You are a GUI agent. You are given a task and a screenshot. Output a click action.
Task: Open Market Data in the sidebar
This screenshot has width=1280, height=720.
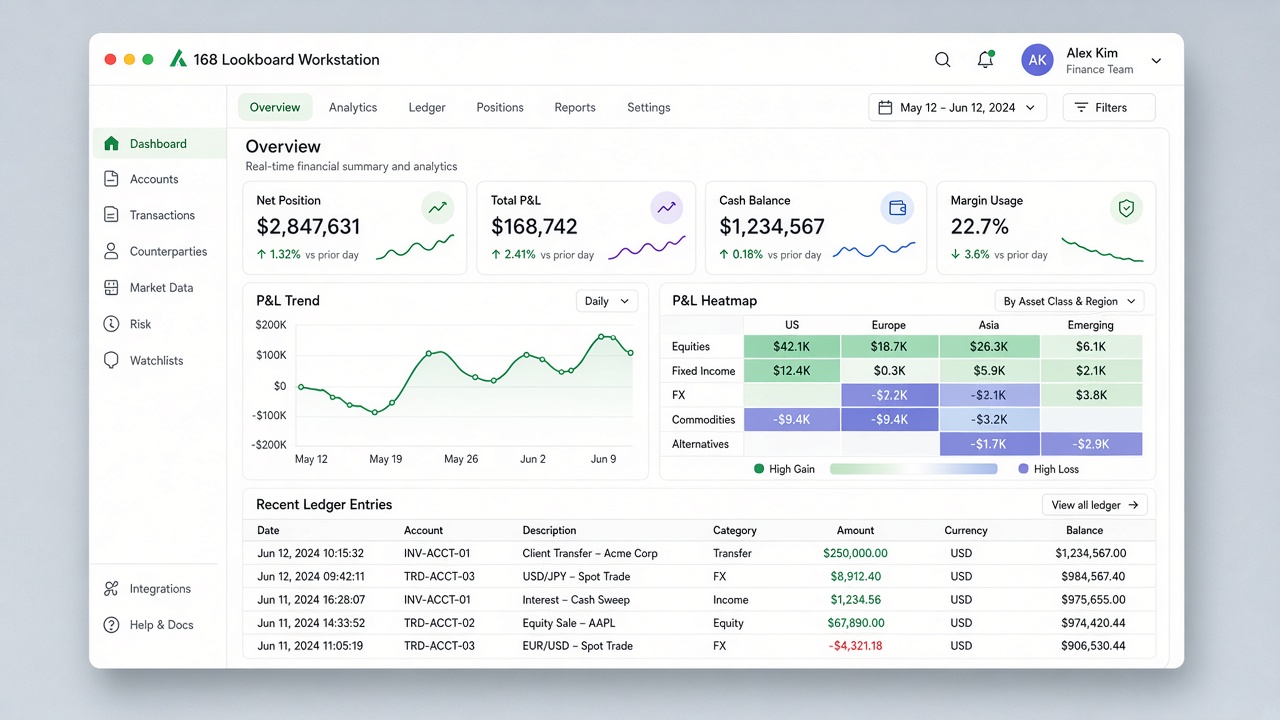click(x=159, y=287)
